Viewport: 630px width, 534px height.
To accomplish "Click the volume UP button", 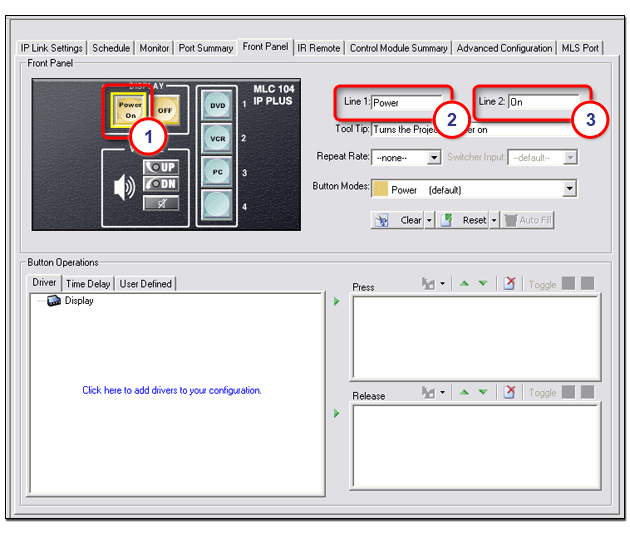I will click(x=162, y=167).
